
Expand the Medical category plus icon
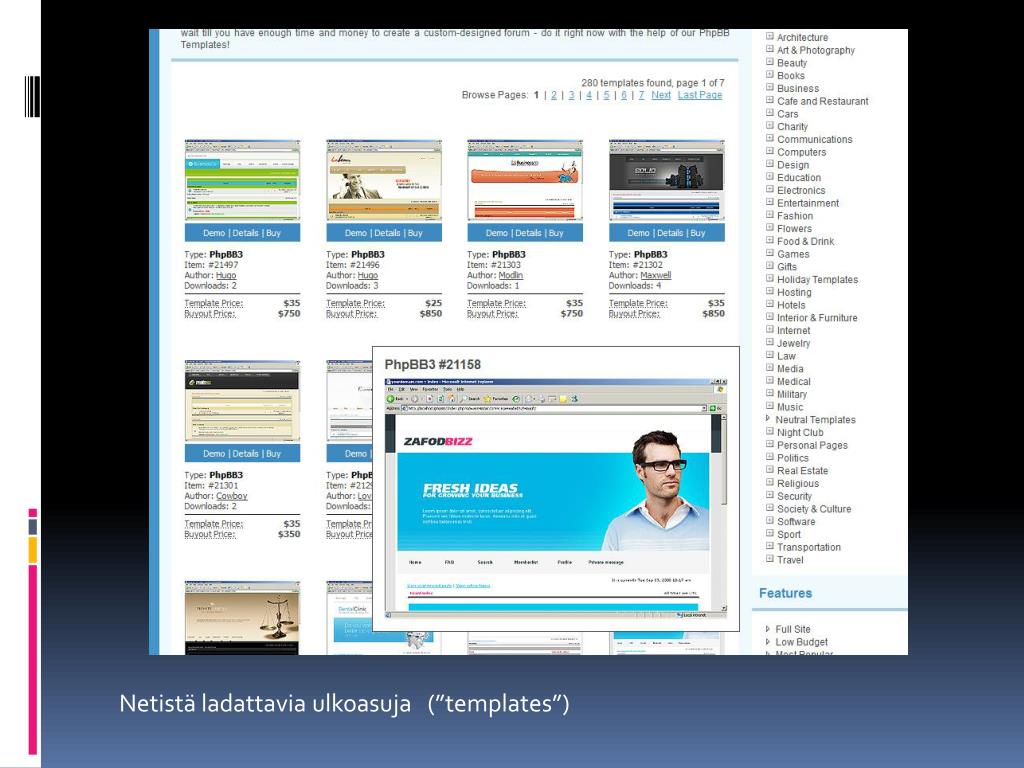(x=769, y=381)
